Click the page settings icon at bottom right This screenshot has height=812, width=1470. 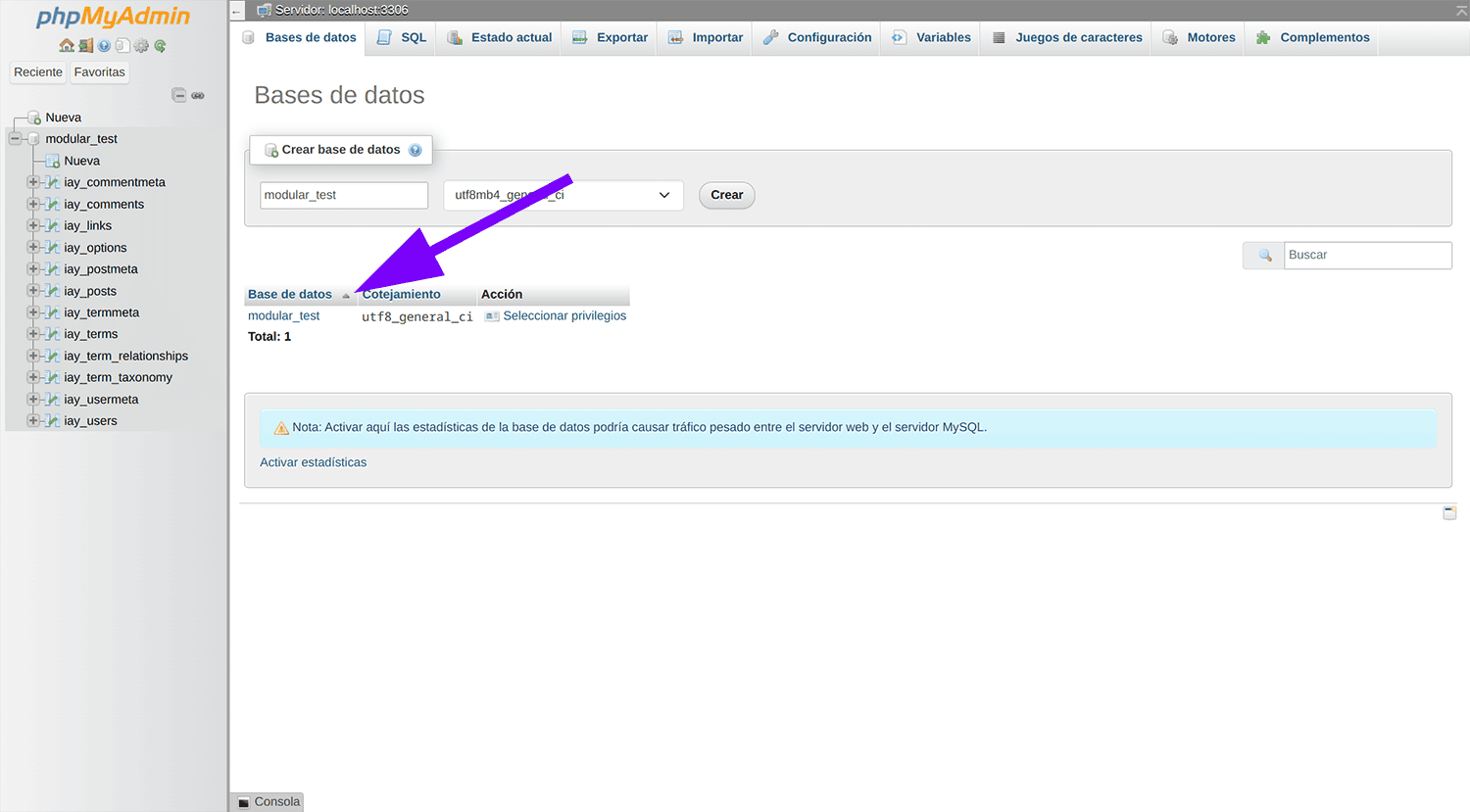[1449, 512]
